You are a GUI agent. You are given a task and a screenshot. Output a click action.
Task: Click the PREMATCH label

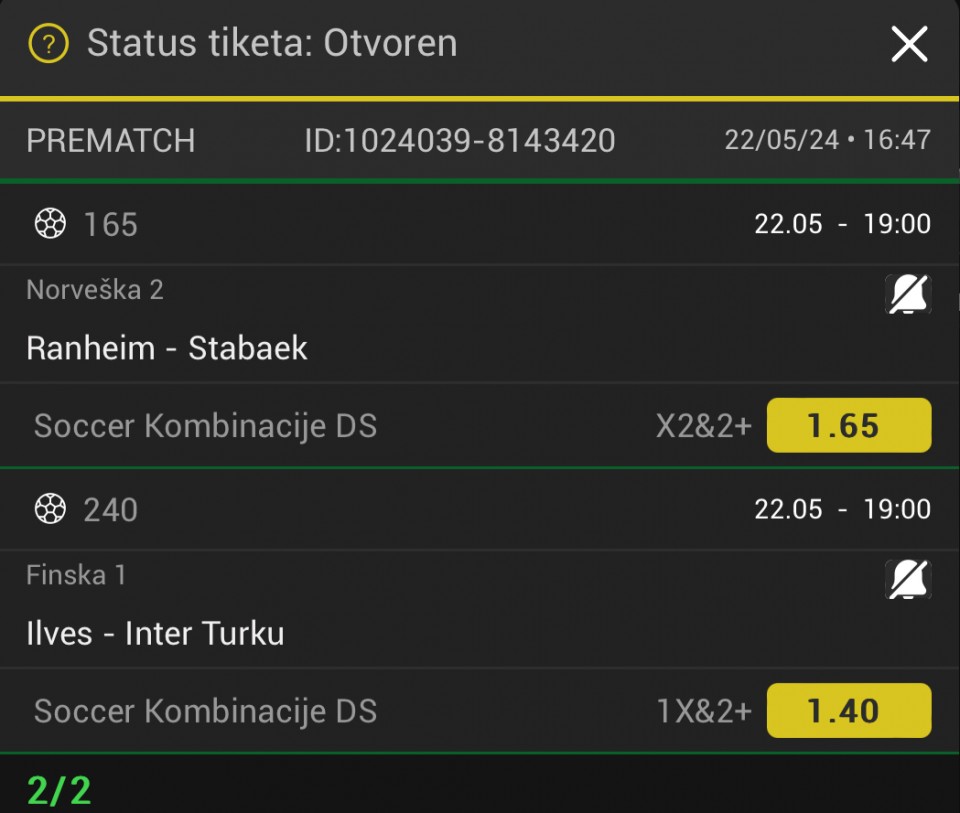pos(111,141)
